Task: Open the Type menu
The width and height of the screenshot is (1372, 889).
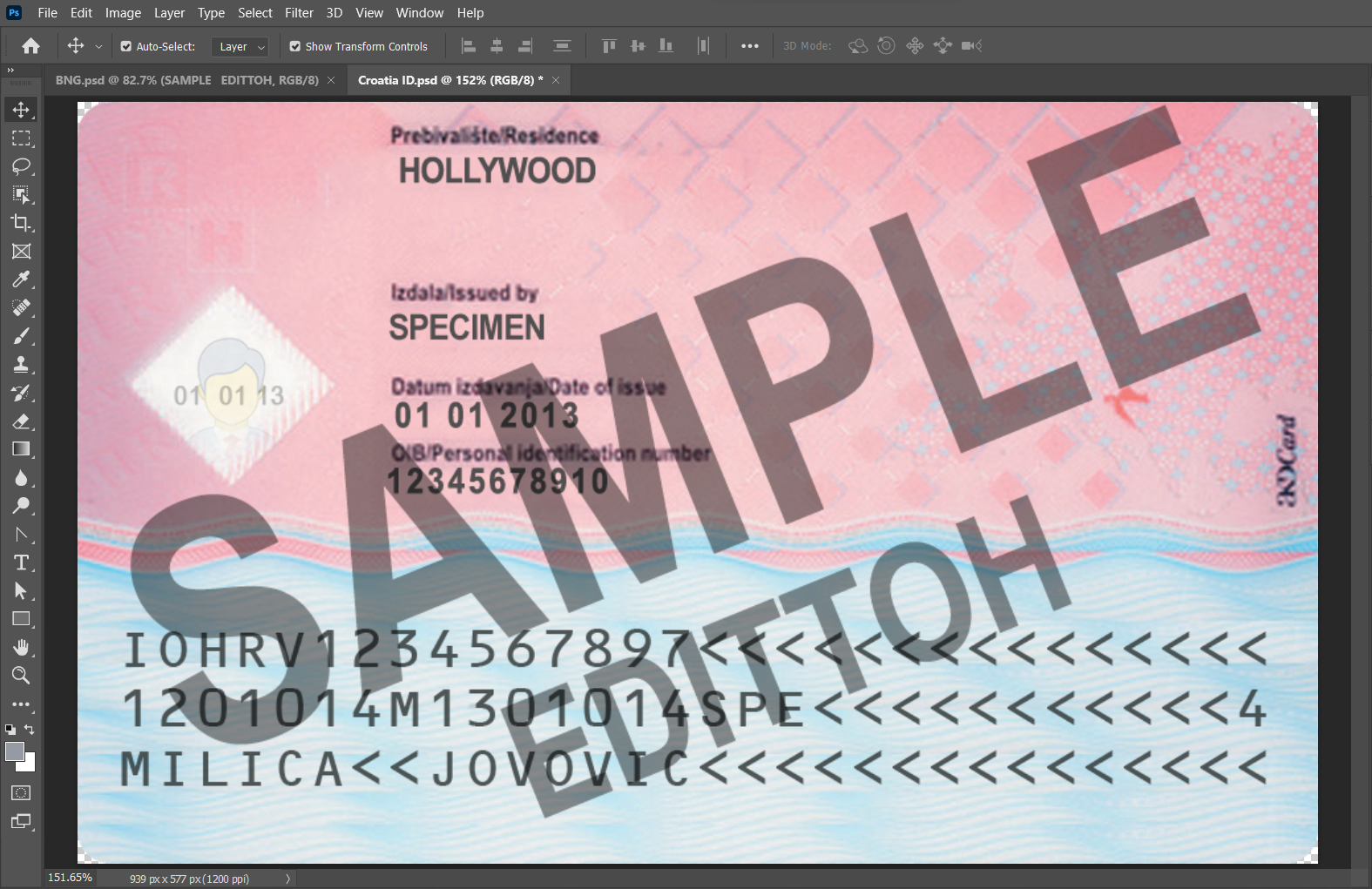Action: tap(211, 13)
